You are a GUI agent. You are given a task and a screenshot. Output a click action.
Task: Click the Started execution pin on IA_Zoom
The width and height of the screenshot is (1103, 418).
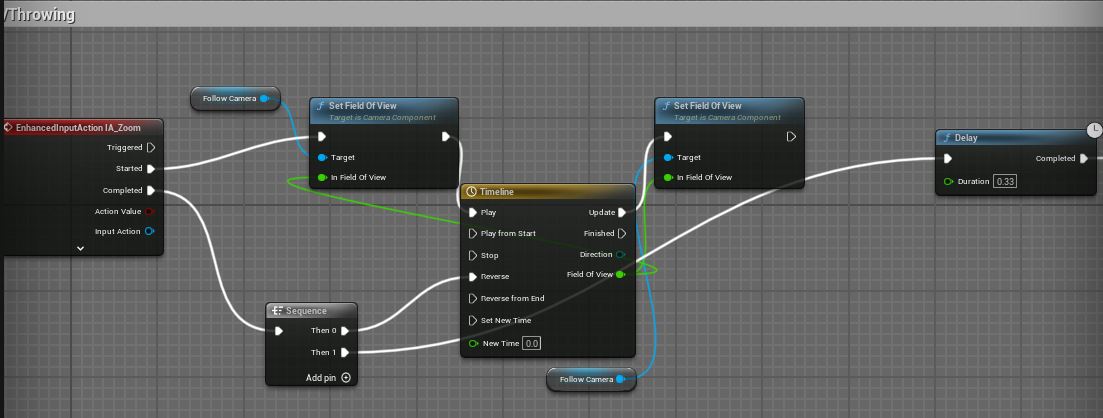[151, 169]
